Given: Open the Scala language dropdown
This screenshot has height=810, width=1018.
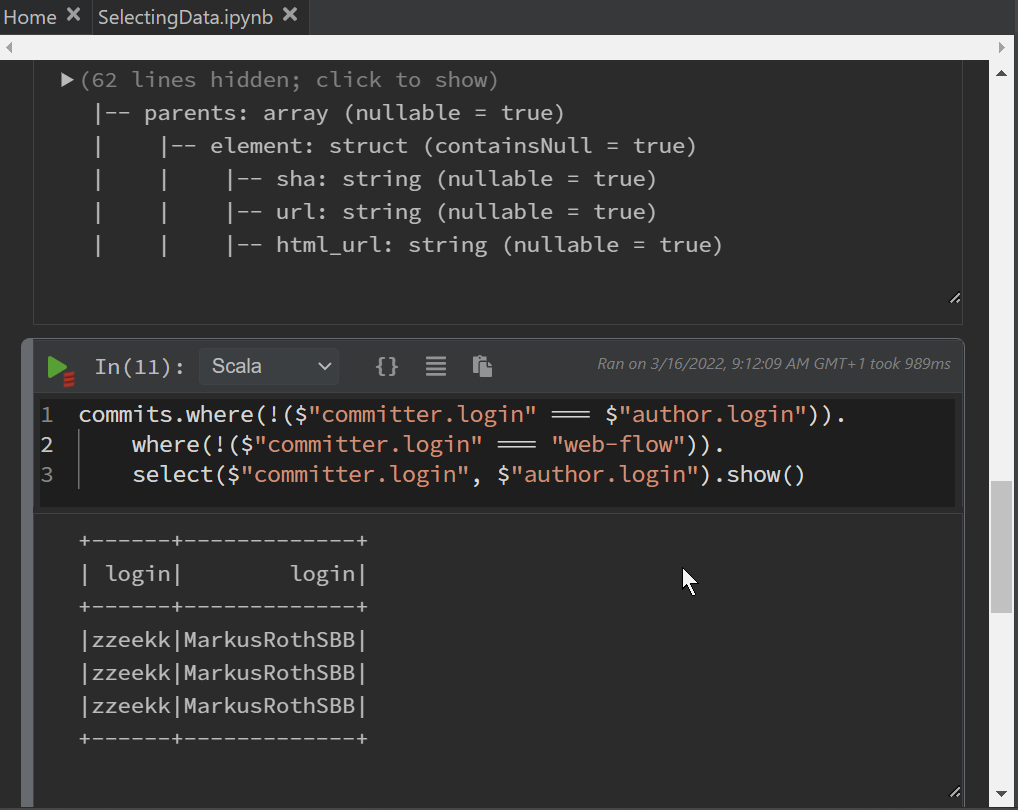Looking at the screenshot, I should (269, 366).
